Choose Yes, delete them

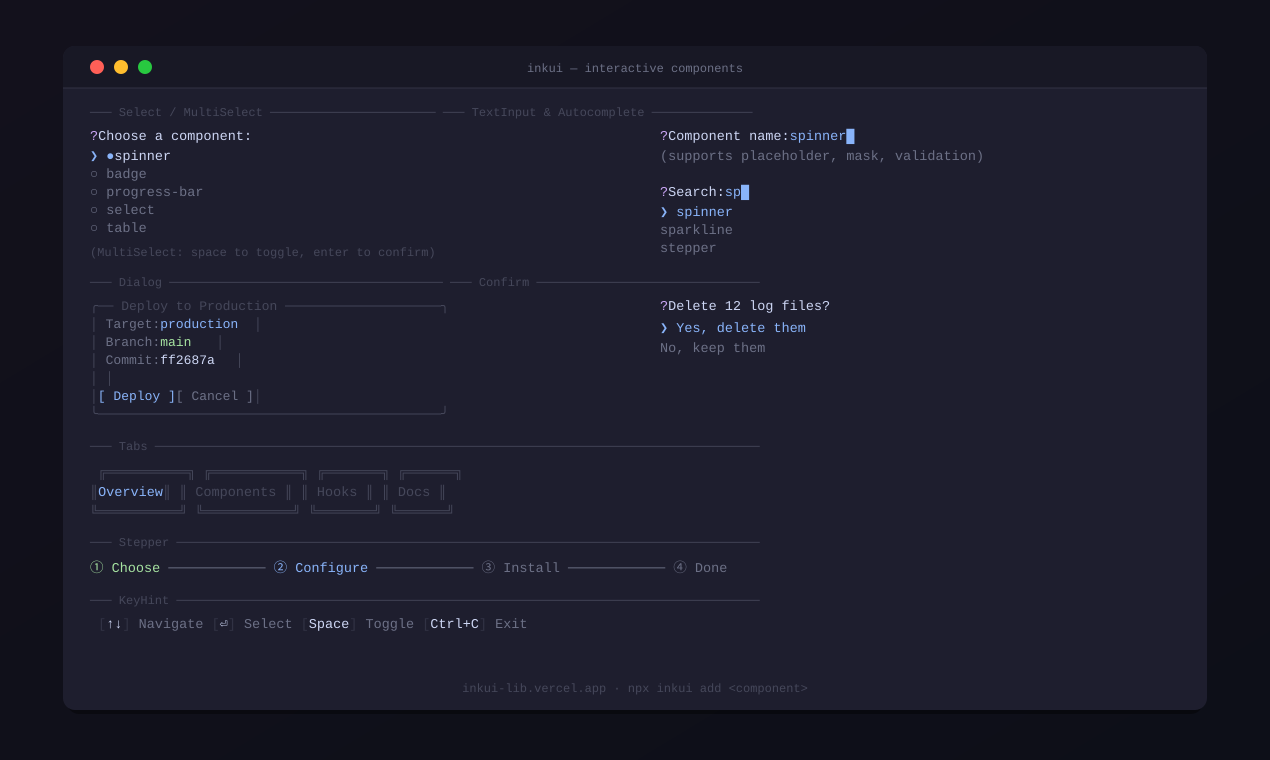(733, 329)
